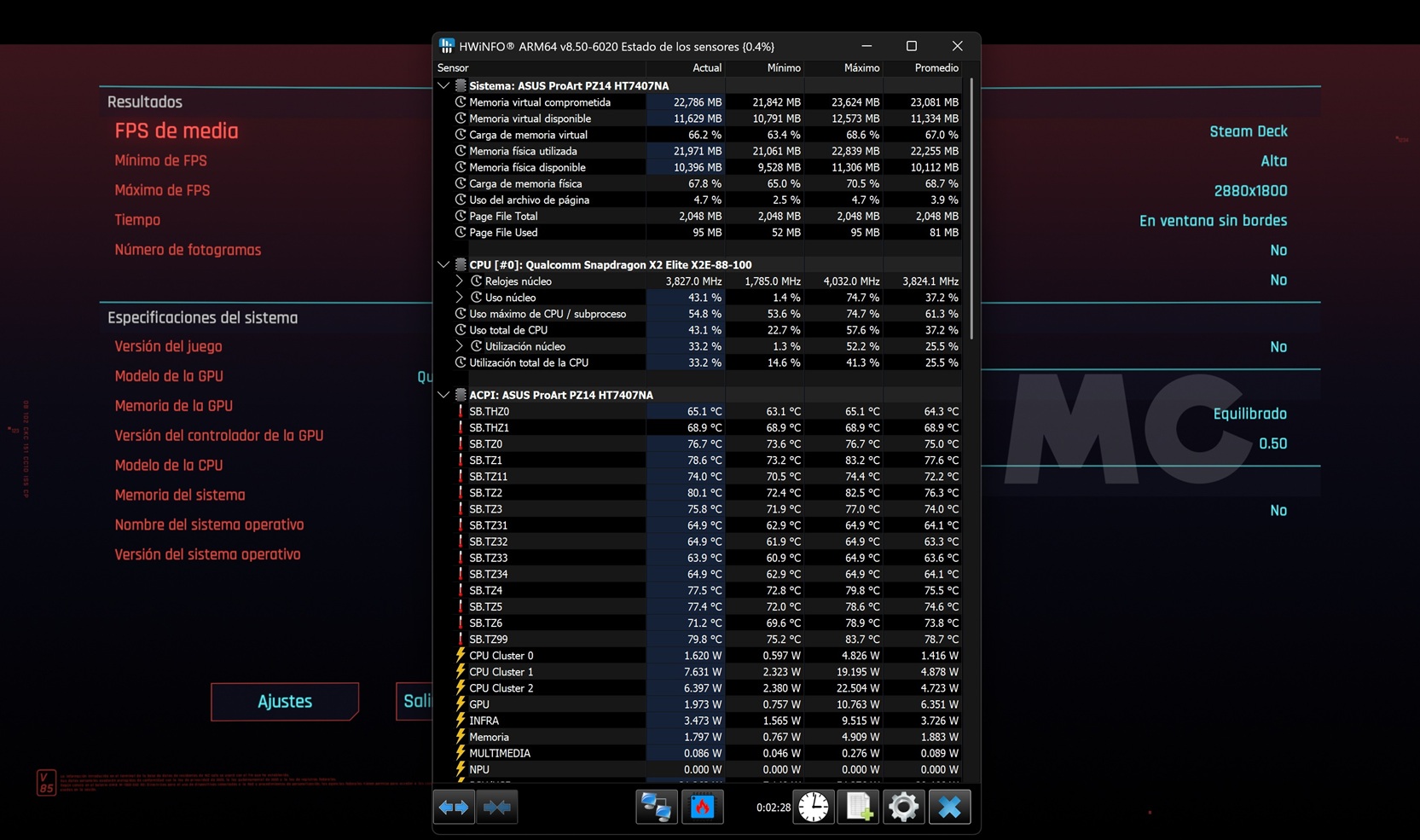Click the lightning icon of the CPU Cluster 0 row

tap(461, 655)
